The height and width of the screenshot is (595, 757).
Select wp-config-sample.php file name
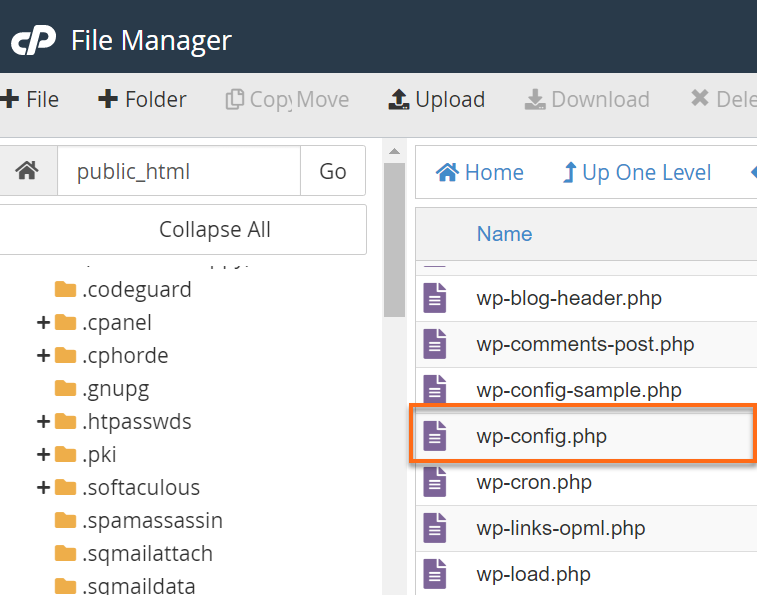coord(579,390)
